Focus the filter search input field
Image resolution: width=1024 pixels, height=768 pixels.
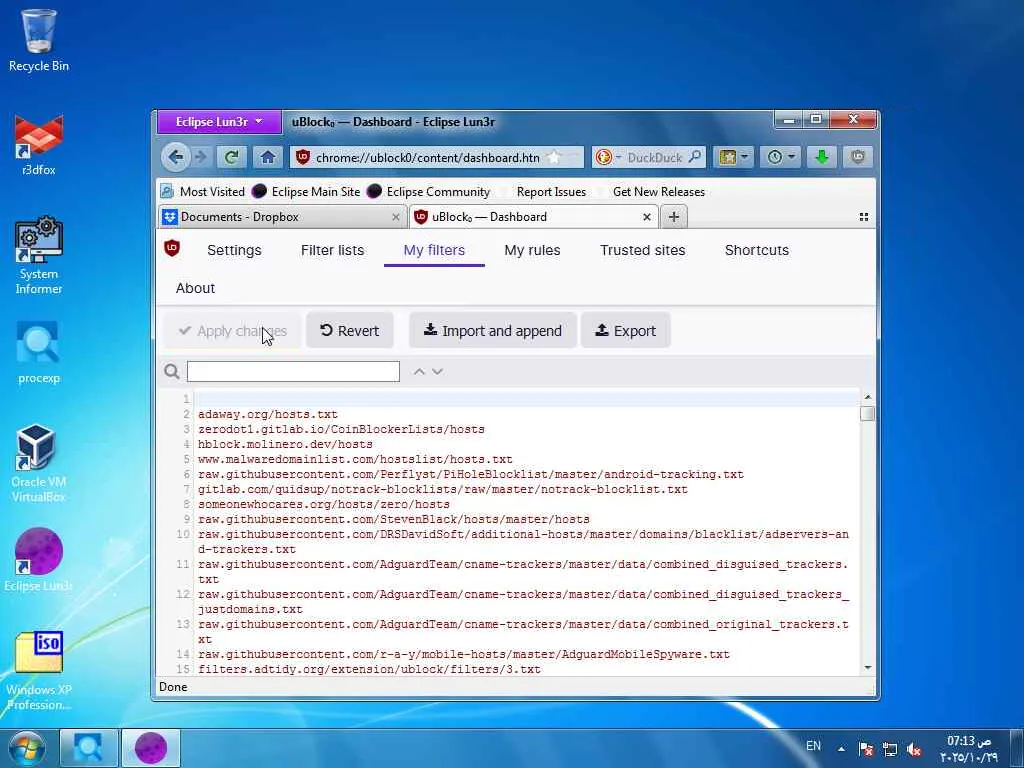point(293,372)
